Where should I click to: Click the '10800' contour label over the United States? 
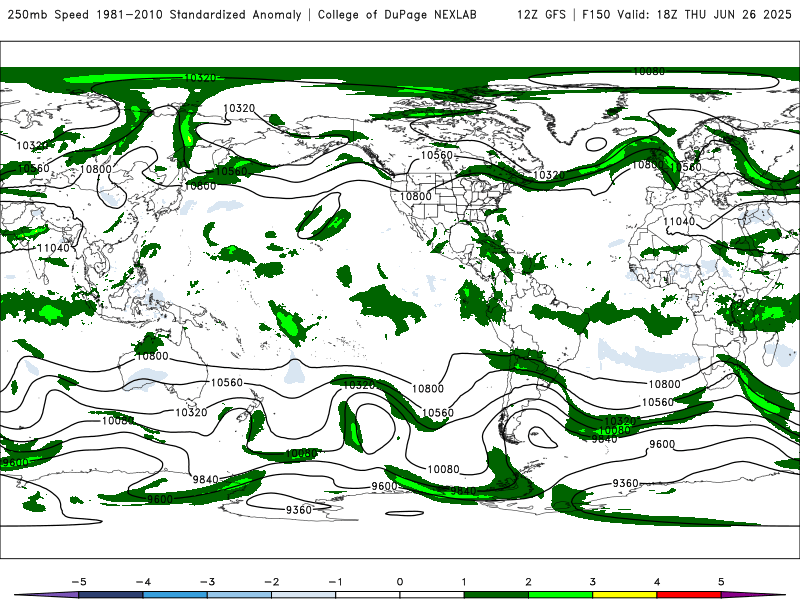point(416,196)
